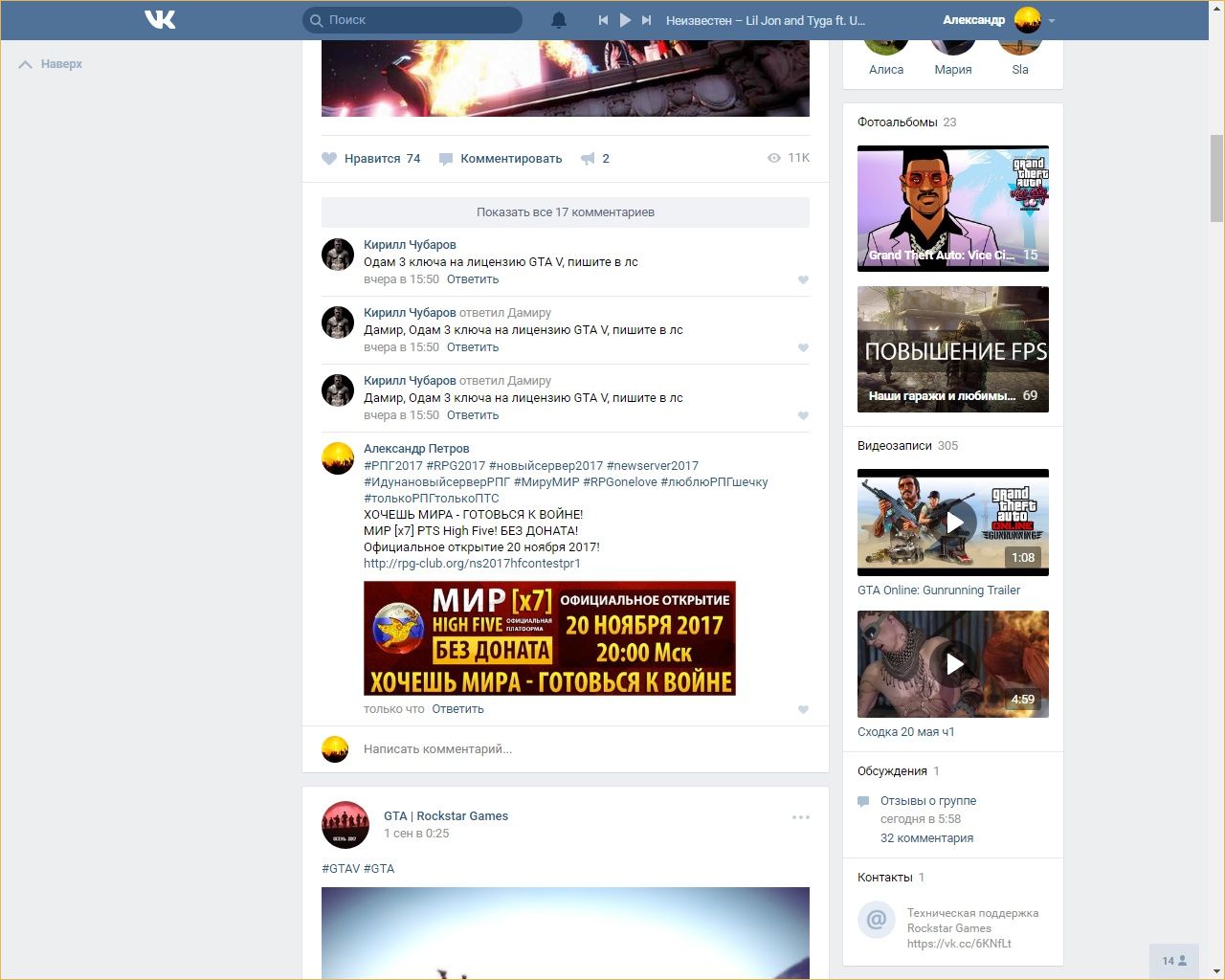Click the Поиск search field
Viewport: 1225px width, 980px height.
click(x=412, y=20)
